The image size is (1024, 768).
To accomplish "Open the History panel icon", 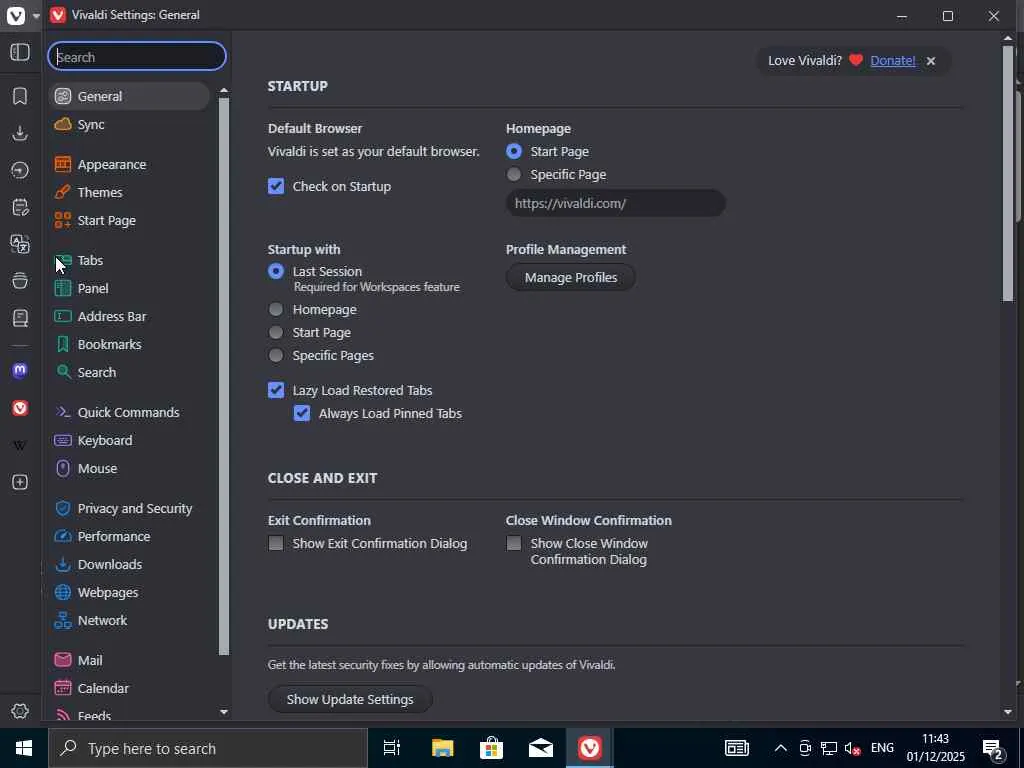I will [x=20, y=170].
